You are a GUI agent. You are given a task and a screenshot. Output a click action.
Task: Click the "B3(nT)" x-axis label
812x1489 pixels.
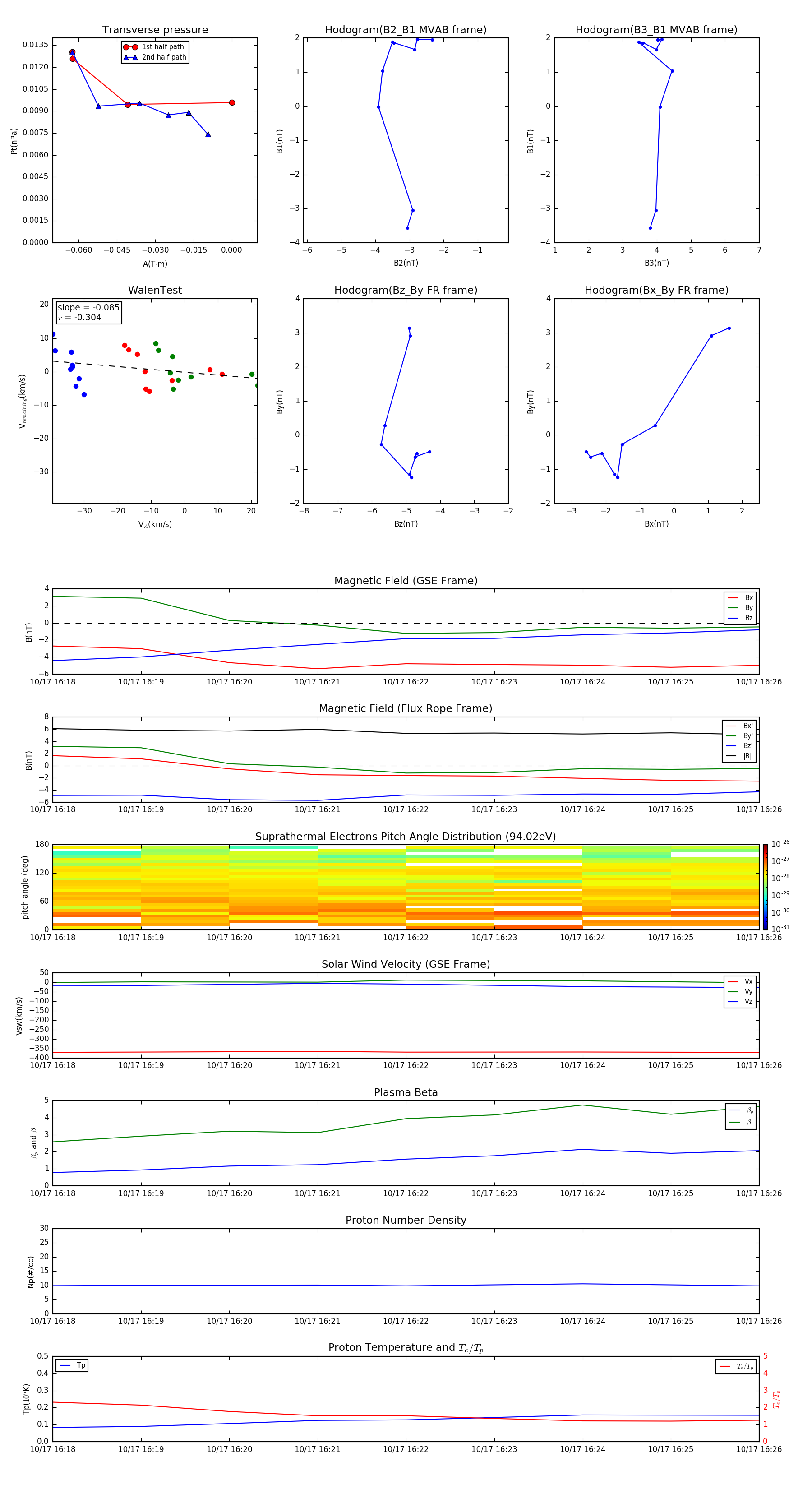click(656, 263)
